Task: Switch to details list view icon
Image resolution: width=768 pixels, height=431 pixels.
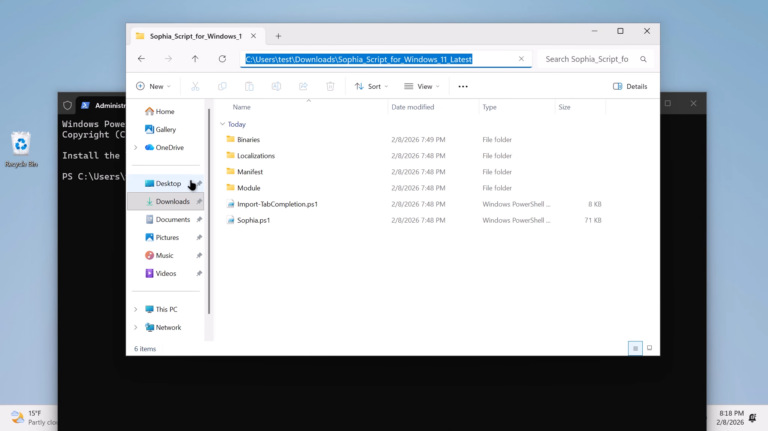Action: [635, 348]
